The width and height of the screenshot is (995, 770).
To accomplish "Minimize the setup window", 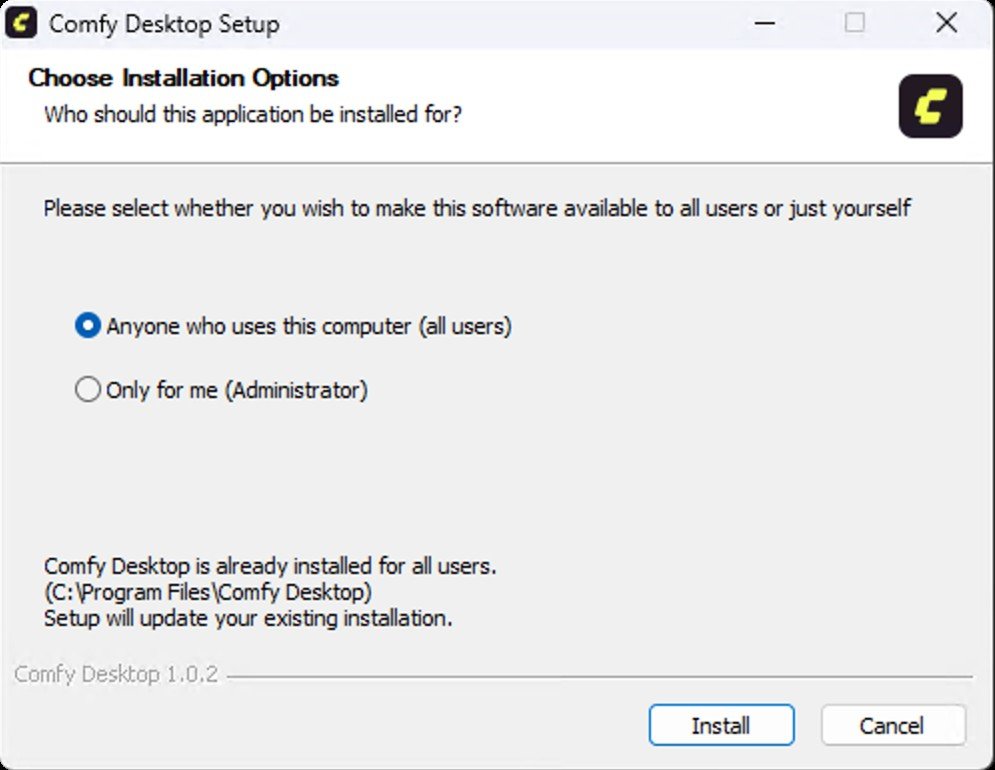I will click(765, 23).
